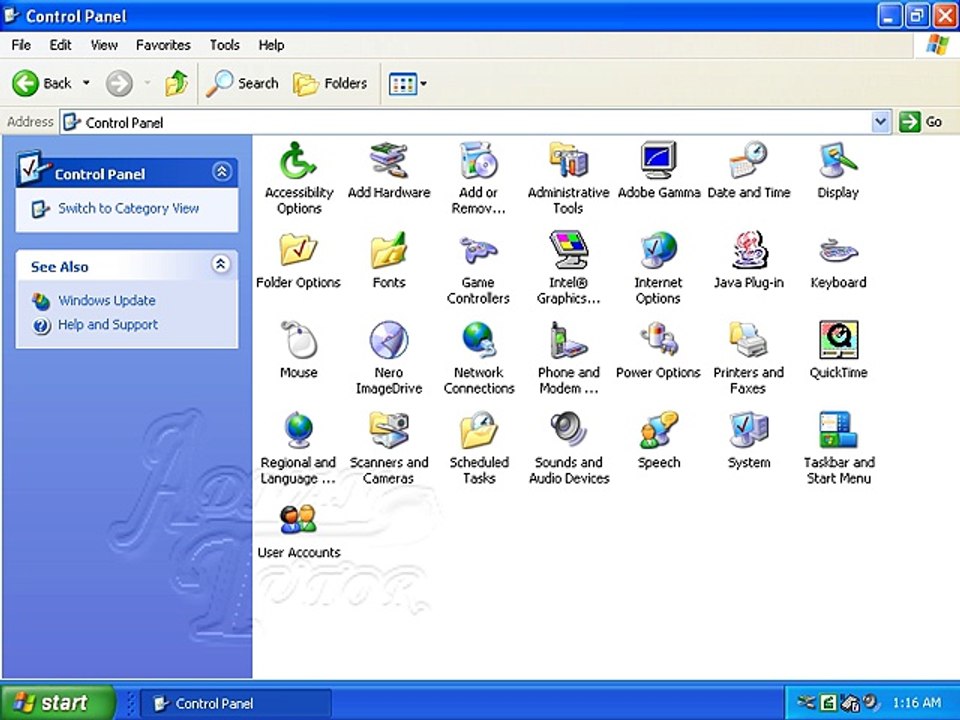Select Scanners and Cameras icon
960x720 pixels.
point(389,431)
